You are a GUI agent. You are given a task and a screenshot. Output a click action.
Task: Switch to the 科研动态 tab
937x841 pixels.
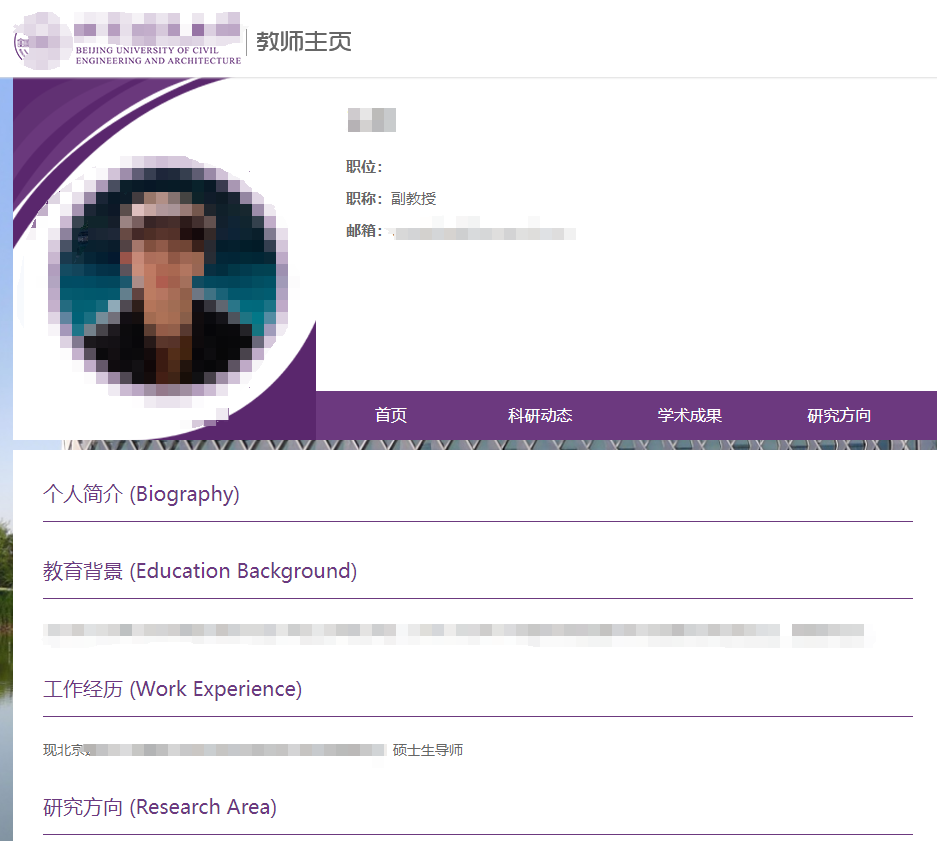pyautogui.click(x=540, y=416)
